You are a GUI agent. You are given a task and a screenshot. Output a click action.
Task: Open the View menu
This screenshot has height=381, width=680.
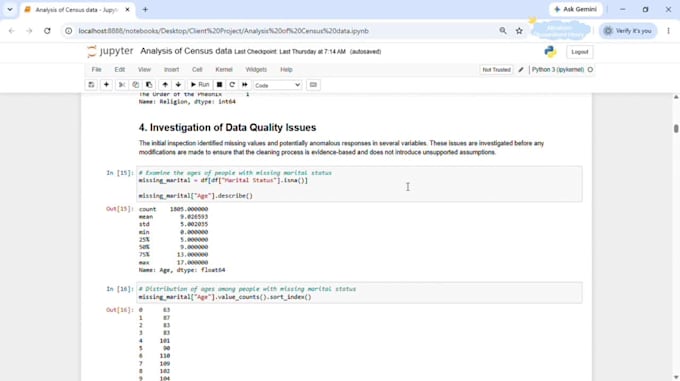(144, 70)
